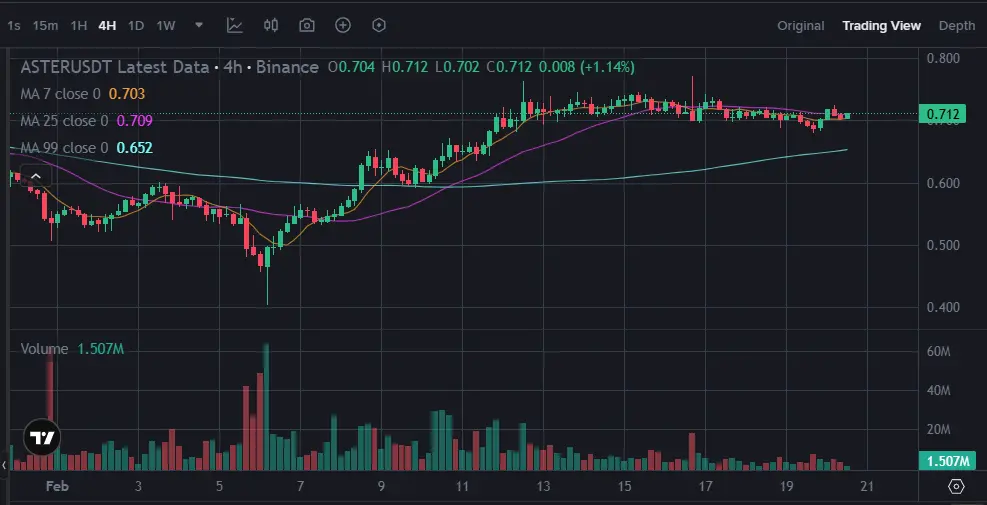
Task: Select the 1W time interval
Action: click(x=166, y=25)
